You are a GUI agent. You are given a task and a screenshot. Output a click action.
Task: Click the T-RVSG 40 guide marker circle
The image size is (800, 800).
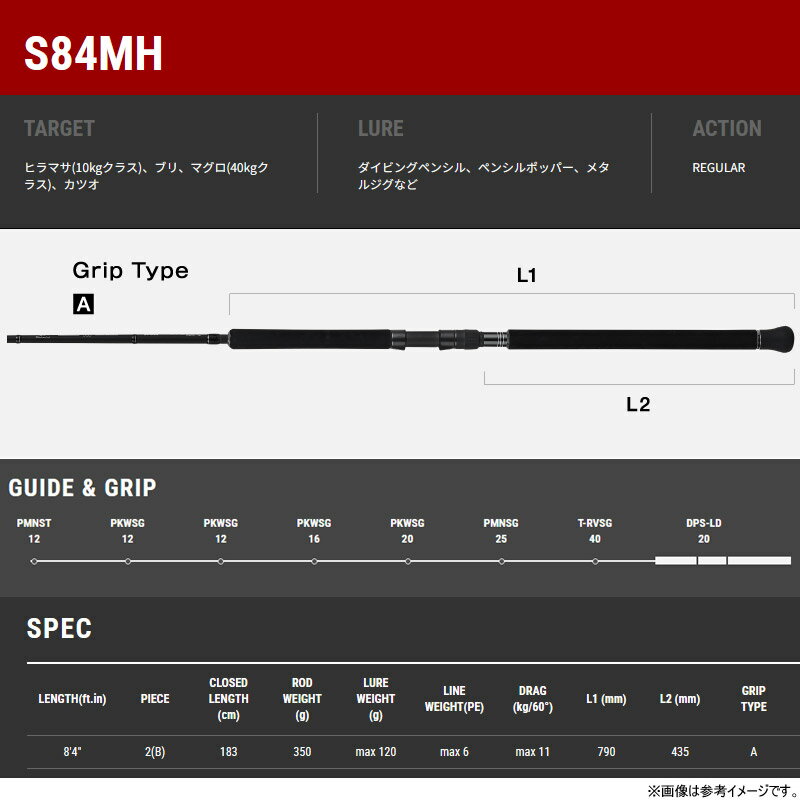click(x=595, y=561)
